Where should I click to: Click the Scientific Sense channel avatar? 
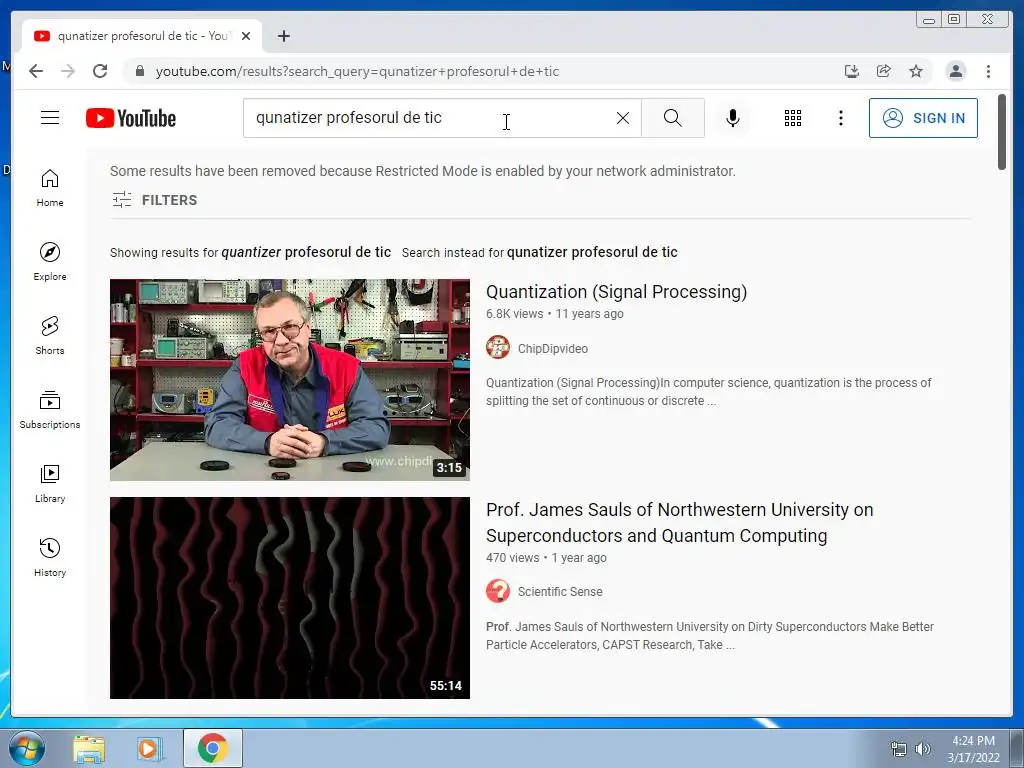point(498,591)
